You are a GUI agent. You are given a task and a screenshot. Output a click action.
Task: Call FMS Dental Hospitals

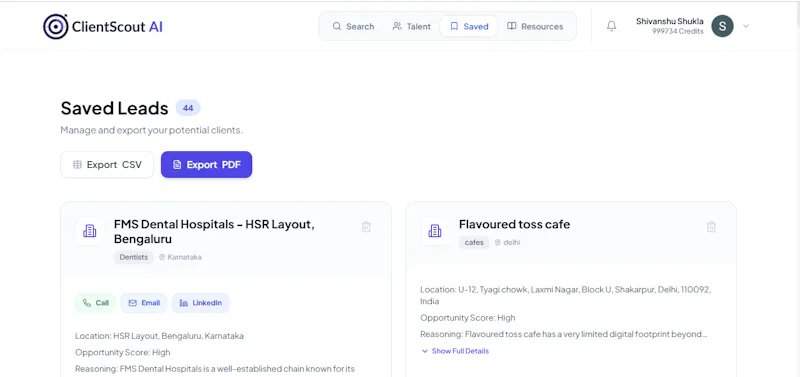pyautogui.click(x=95, y=303)
